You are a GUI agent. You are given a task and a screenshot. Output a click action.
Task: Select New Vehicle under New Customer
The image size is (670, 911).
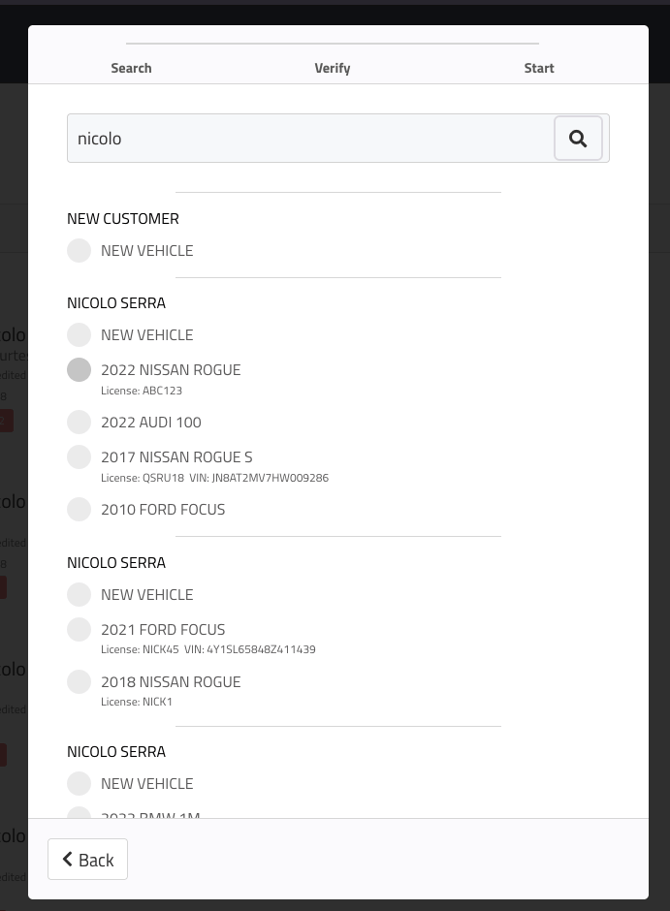tap(79, 251)
